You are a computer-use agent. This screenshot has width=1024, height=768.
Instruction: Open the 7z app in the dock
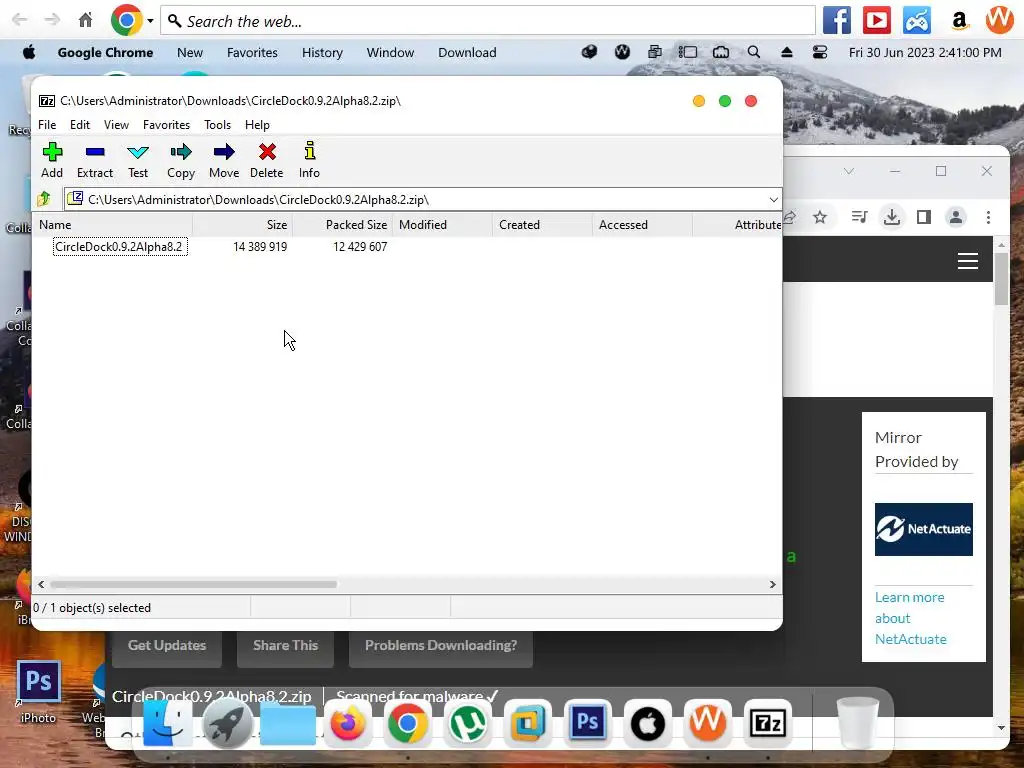768,724
